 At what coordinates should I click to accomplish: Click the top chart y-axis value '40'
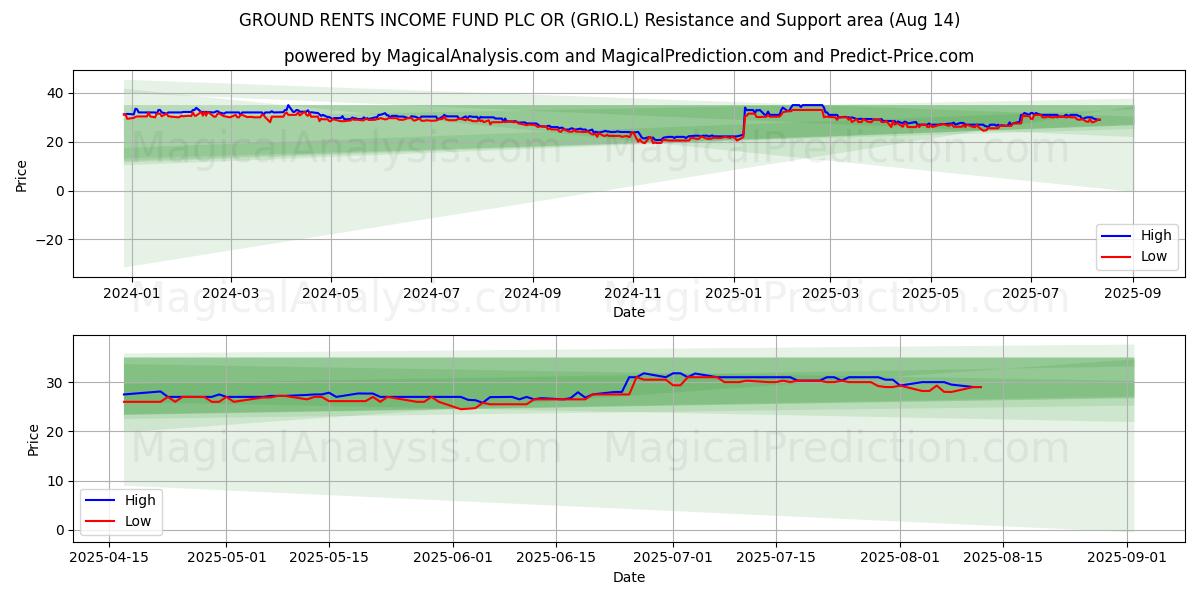[54, 93]
